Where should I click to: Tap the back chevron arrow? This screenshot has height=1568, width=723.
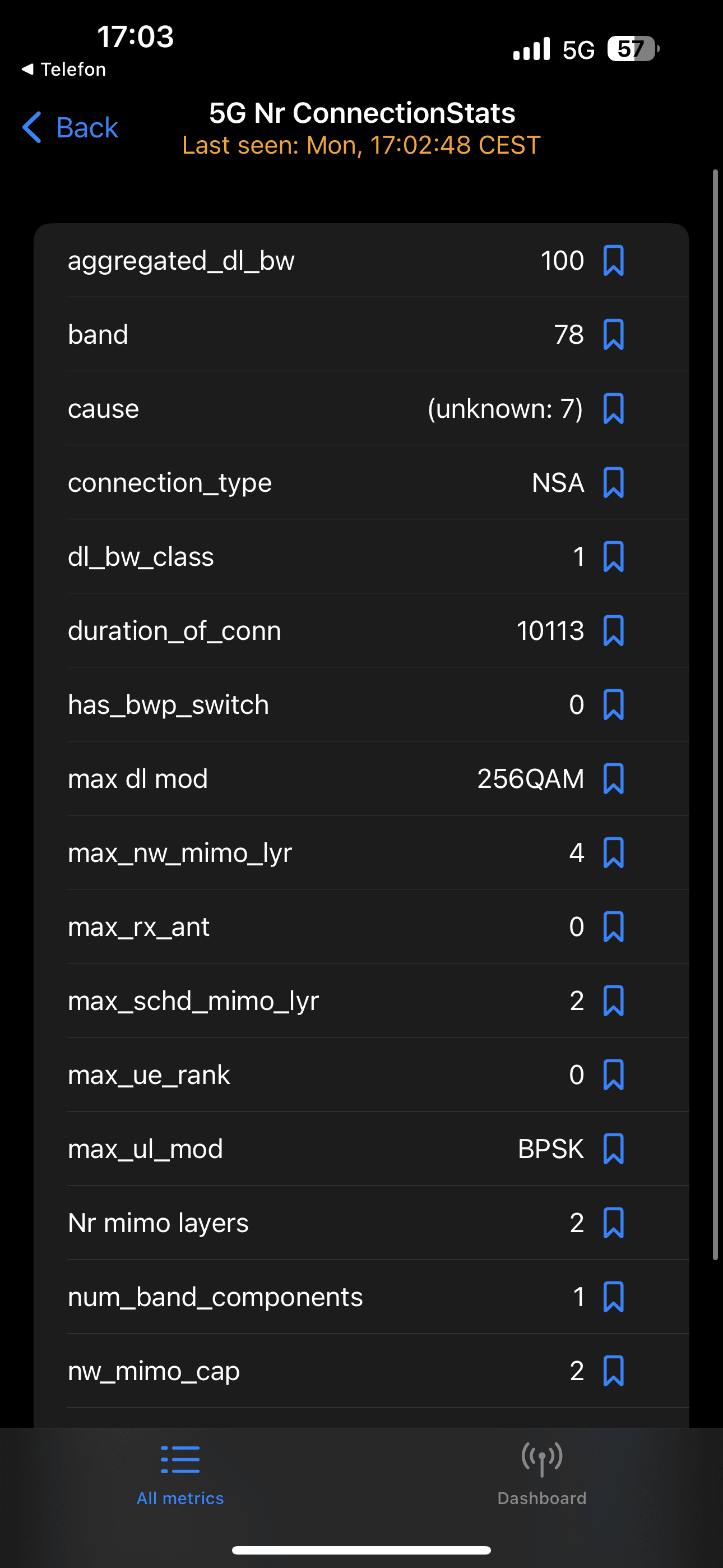coord(31,127)
